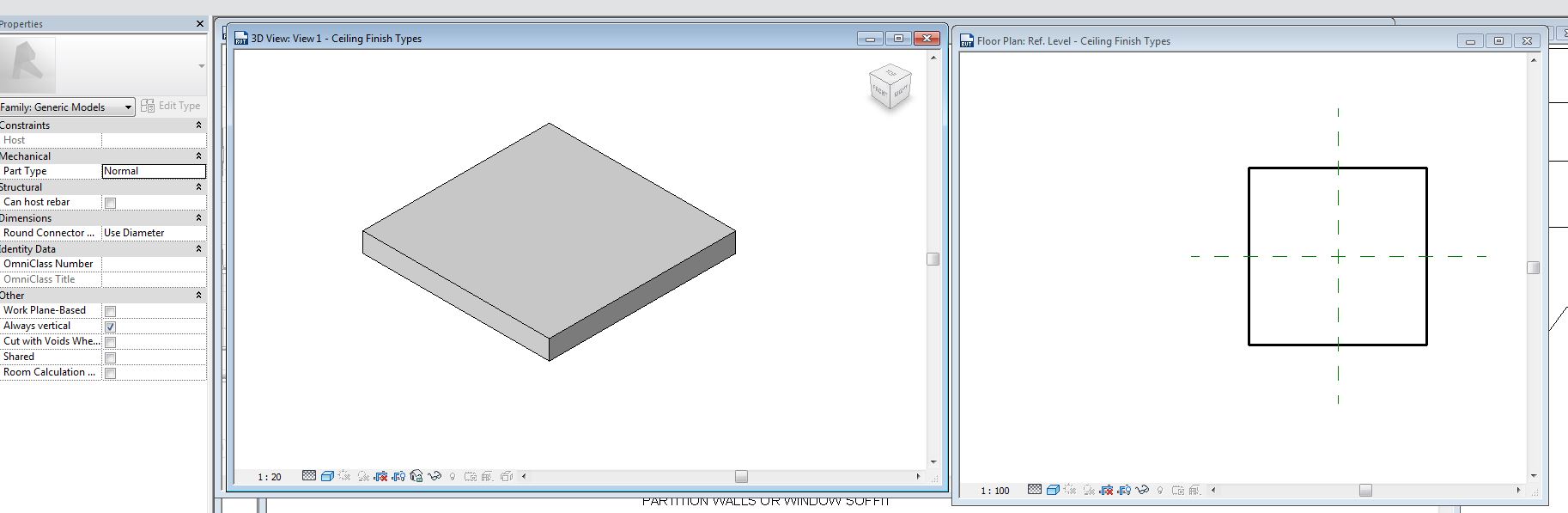
Task: Open Visual Style in Floor Plan control bar
Action: tap(1054, 490)
